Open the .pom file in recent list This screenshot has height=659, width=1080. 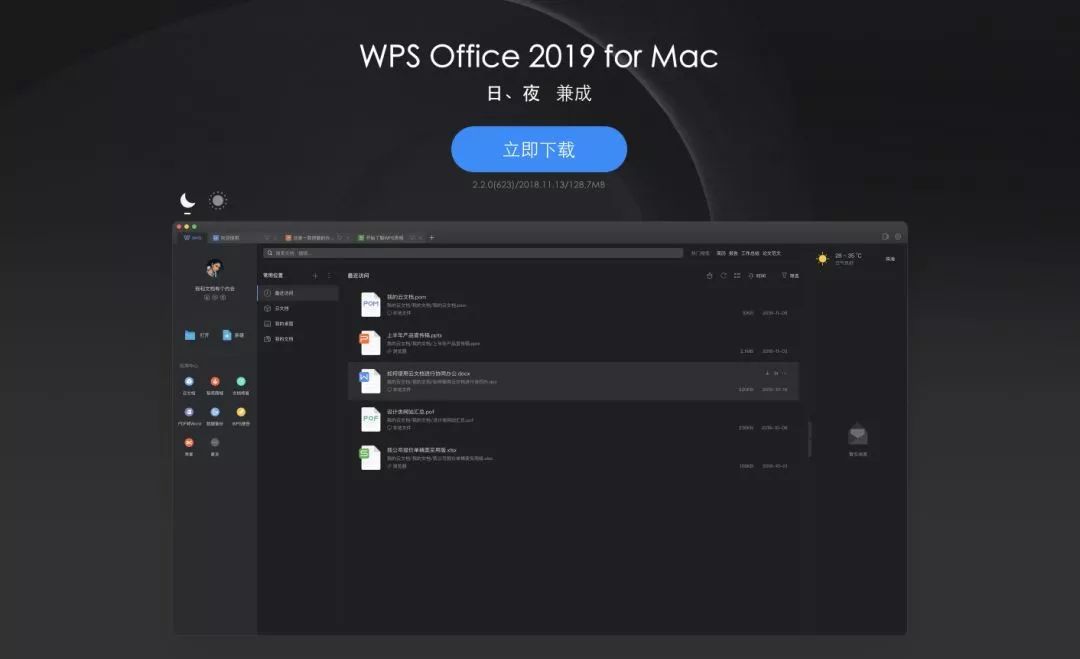tap(573, 304)
